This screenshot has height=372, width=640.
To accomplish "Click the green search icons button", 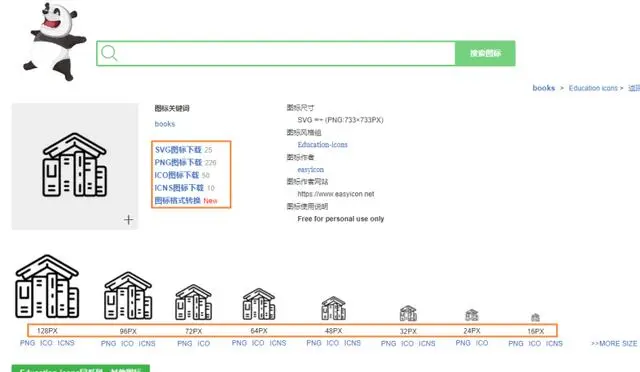I will tap(485, 53).
